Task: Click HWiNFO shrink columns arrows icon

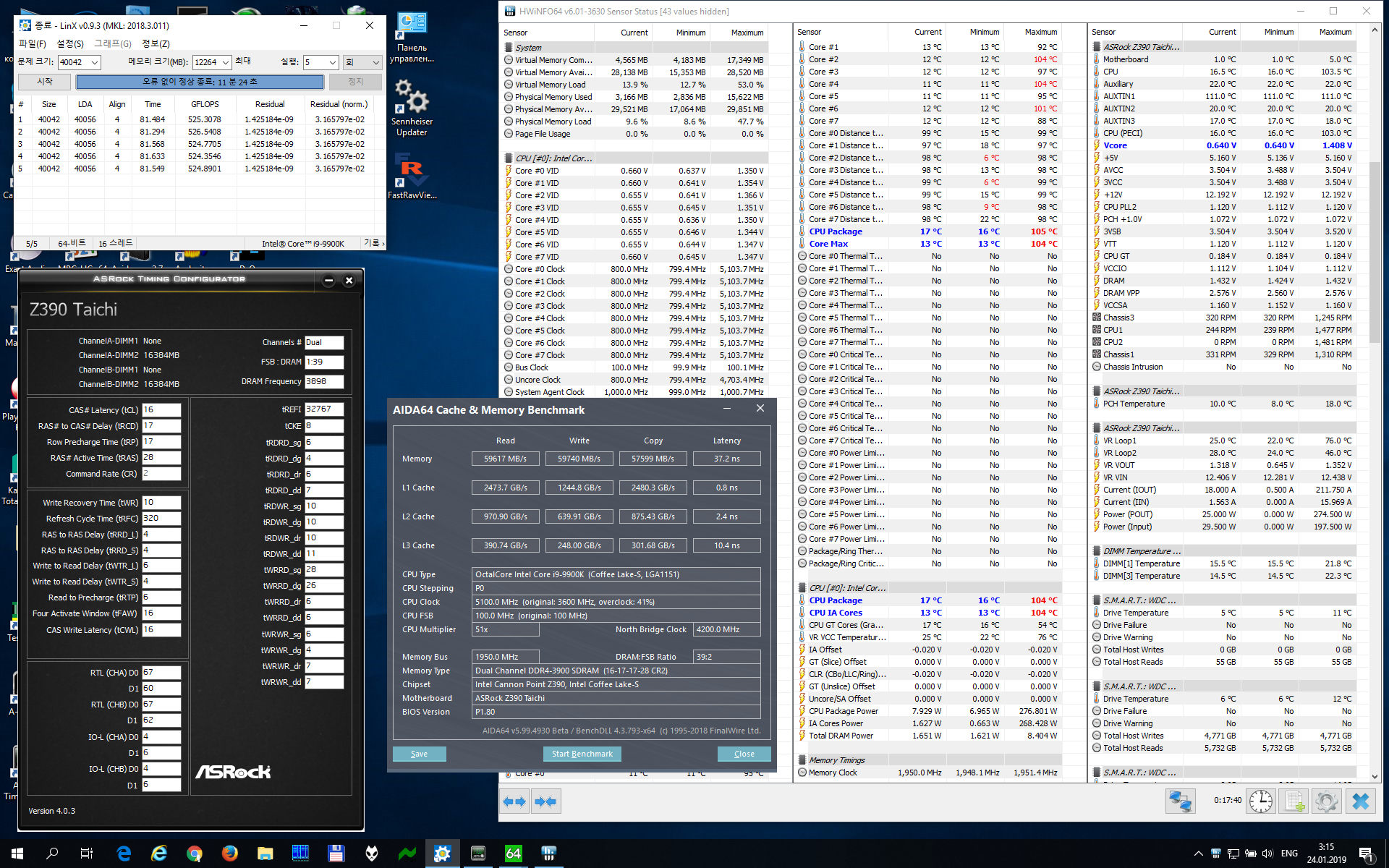Action: click(545, 801)
